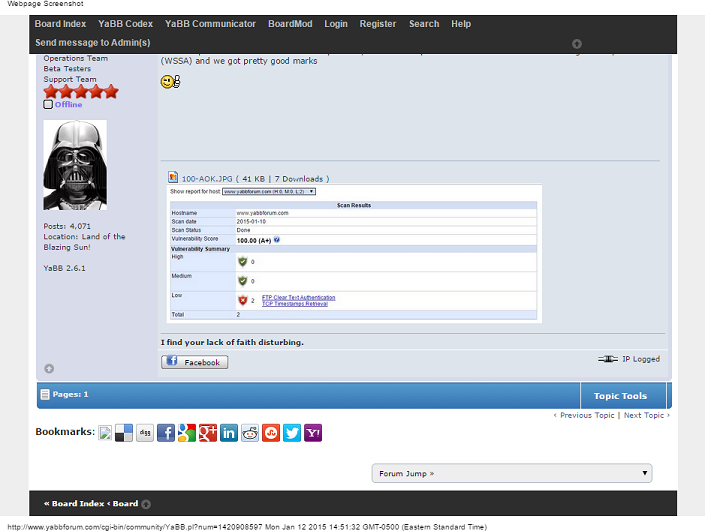Click the broken-image bookmark icon
705x531 pixels.
tap(105, 433)
